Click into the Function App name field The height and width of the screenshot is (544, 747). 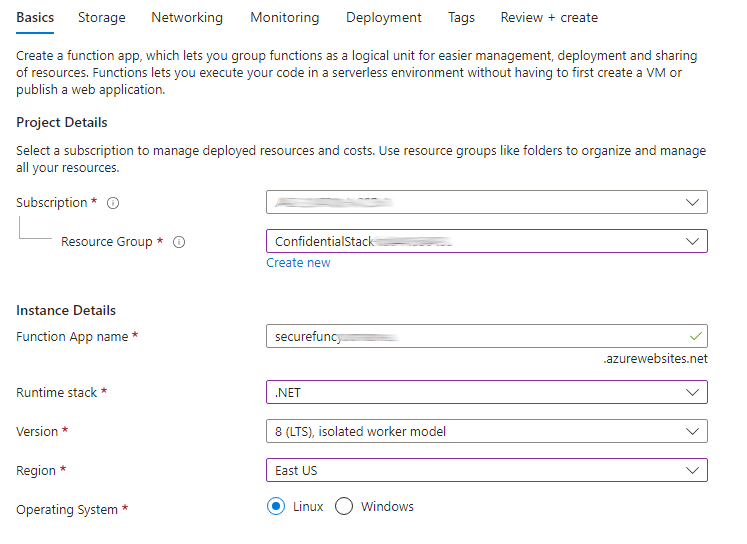point(470,336)
